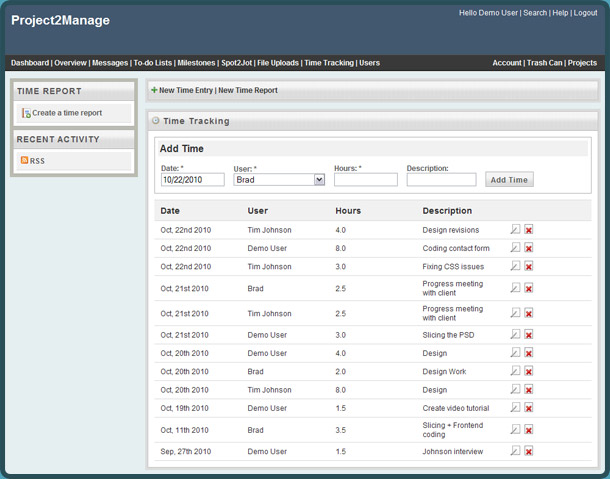Click Logout in the header
Image resolution: width=610 pixels, height=479 pixels.
(x=585, y=13)
